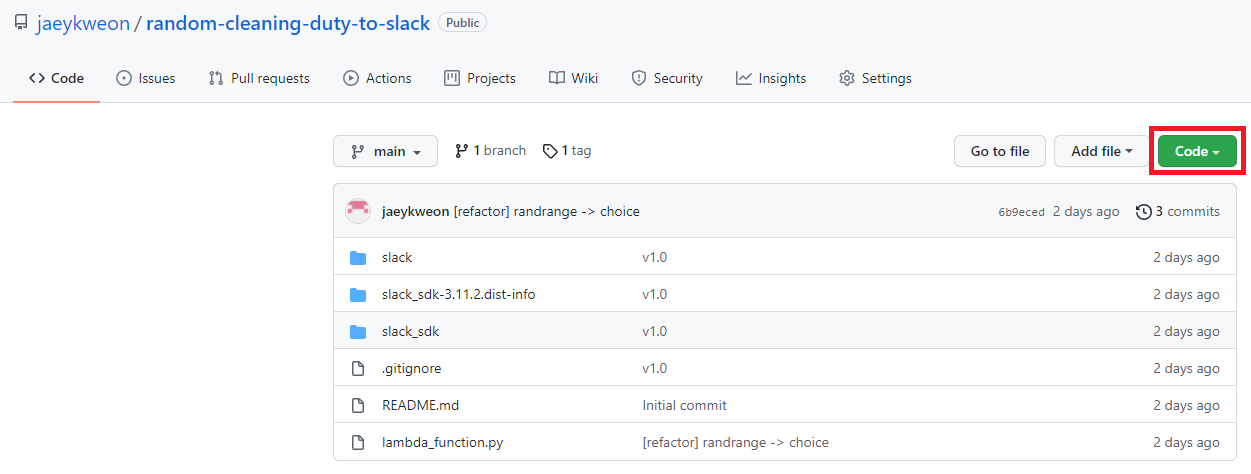Open the green Code dropdown
The width and height of the screenshot is (1251, 474).
pos(1197,152)
